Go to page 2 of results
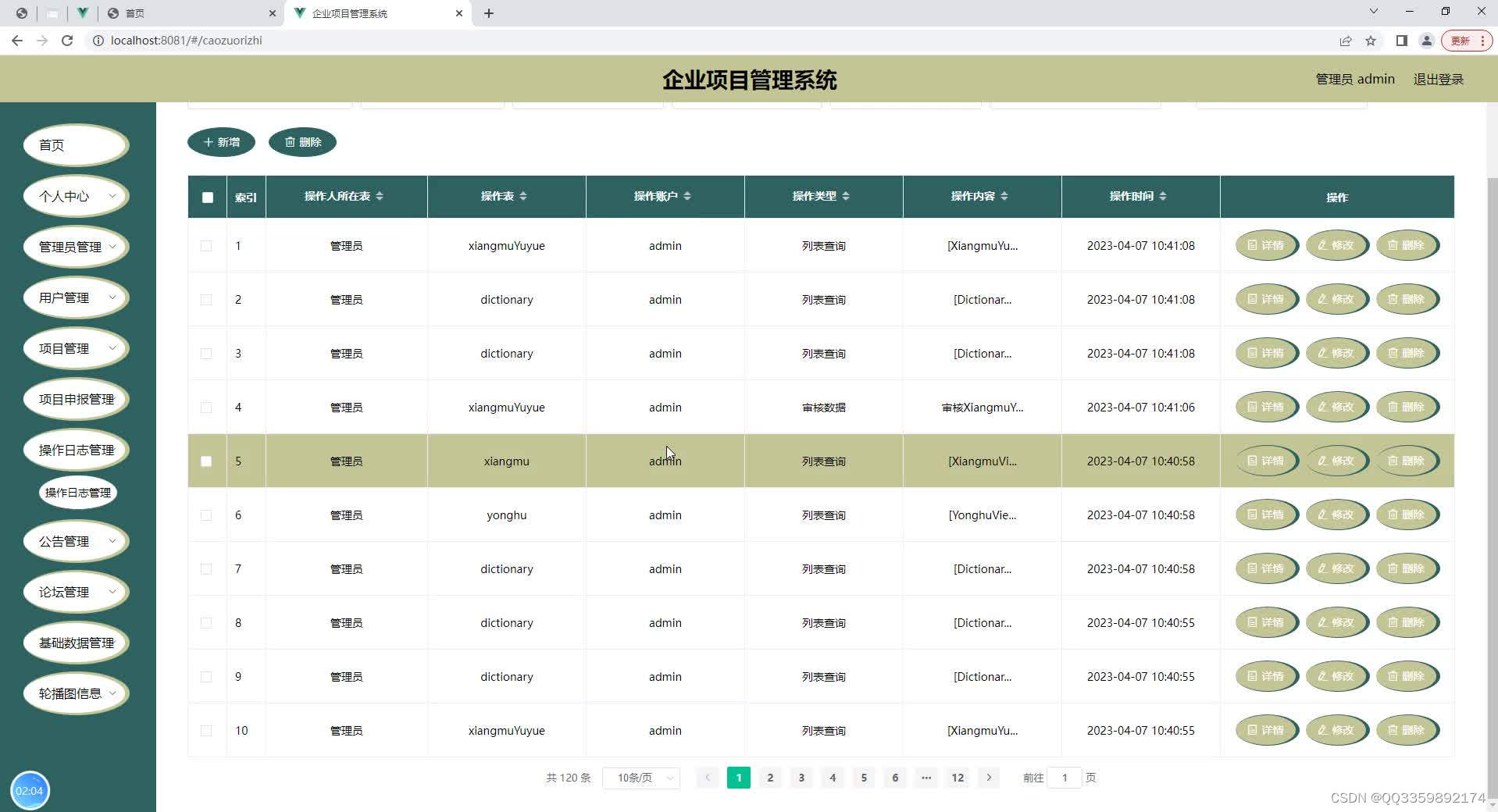The width and height of the screenshot is (1498, 812). [x=770, y=778]
